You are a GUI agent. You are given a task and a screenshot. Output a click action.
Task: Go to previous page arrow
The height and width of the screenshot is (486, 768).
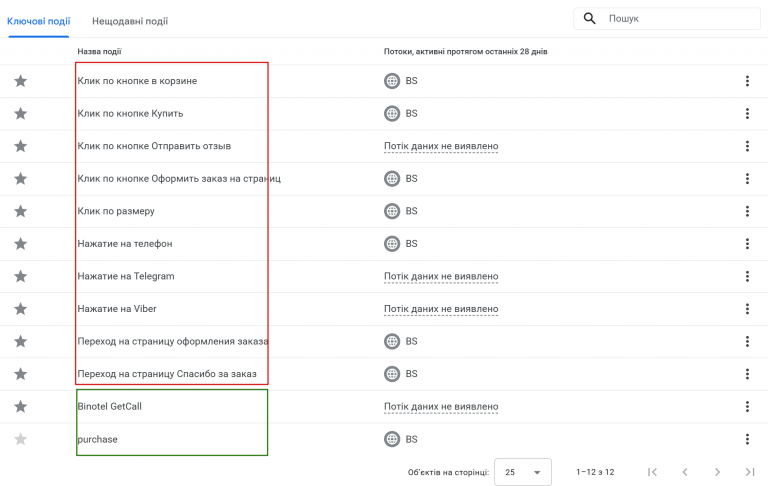point(685,472)
